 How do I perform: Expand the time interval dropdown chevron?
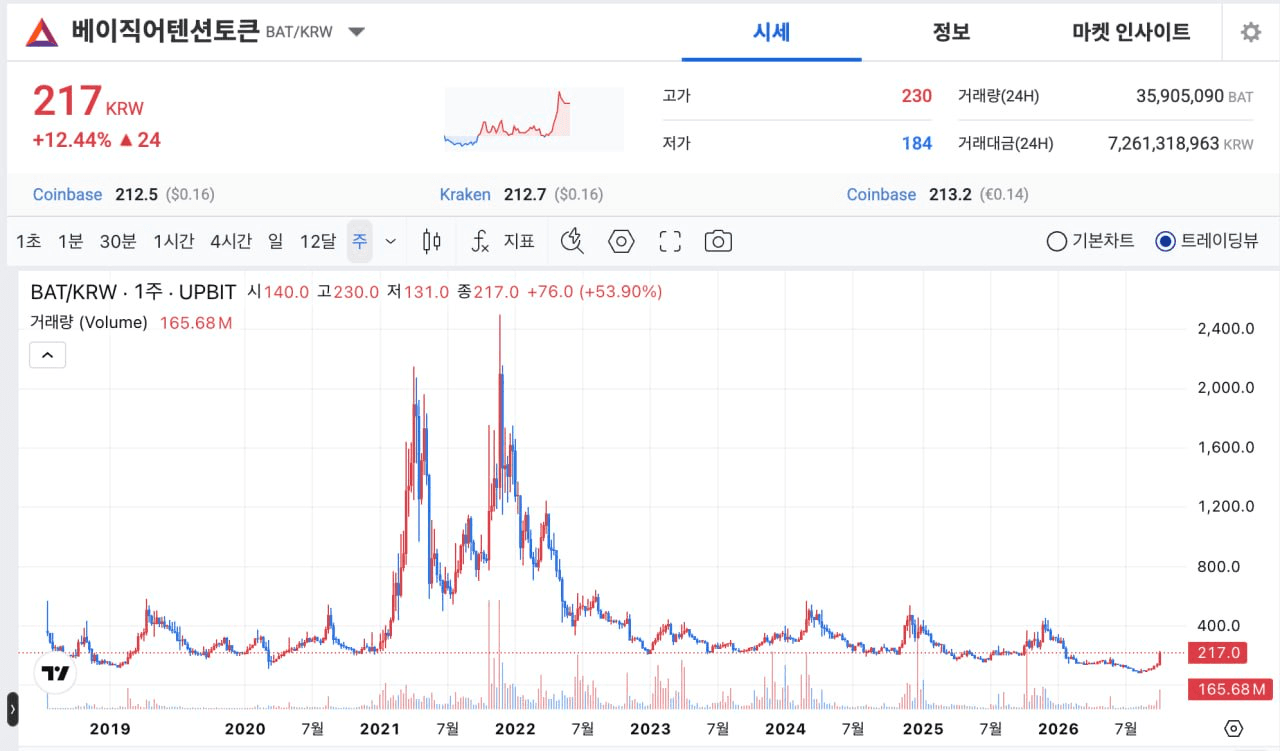point(390,241)
